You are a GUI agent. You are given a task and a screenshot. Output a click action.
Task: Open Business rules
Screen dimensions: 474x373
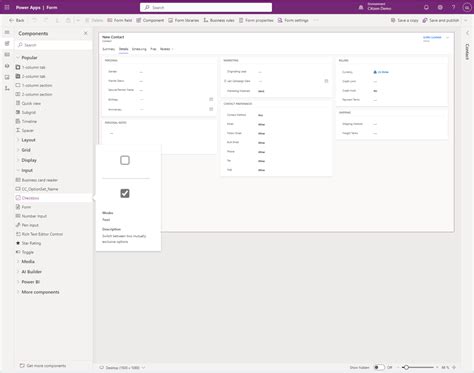click(x=219, y=20)
